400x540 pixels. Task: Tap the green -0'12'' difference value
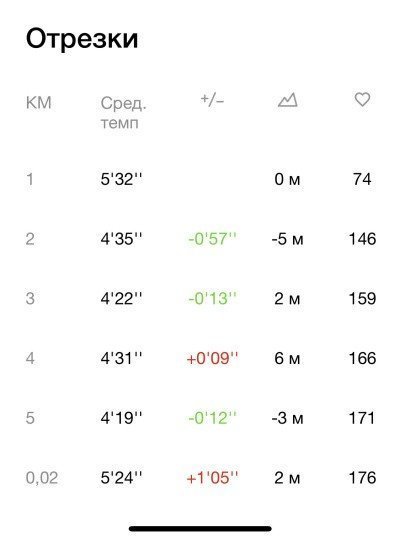pyautogui.click(x=212, y=418)
